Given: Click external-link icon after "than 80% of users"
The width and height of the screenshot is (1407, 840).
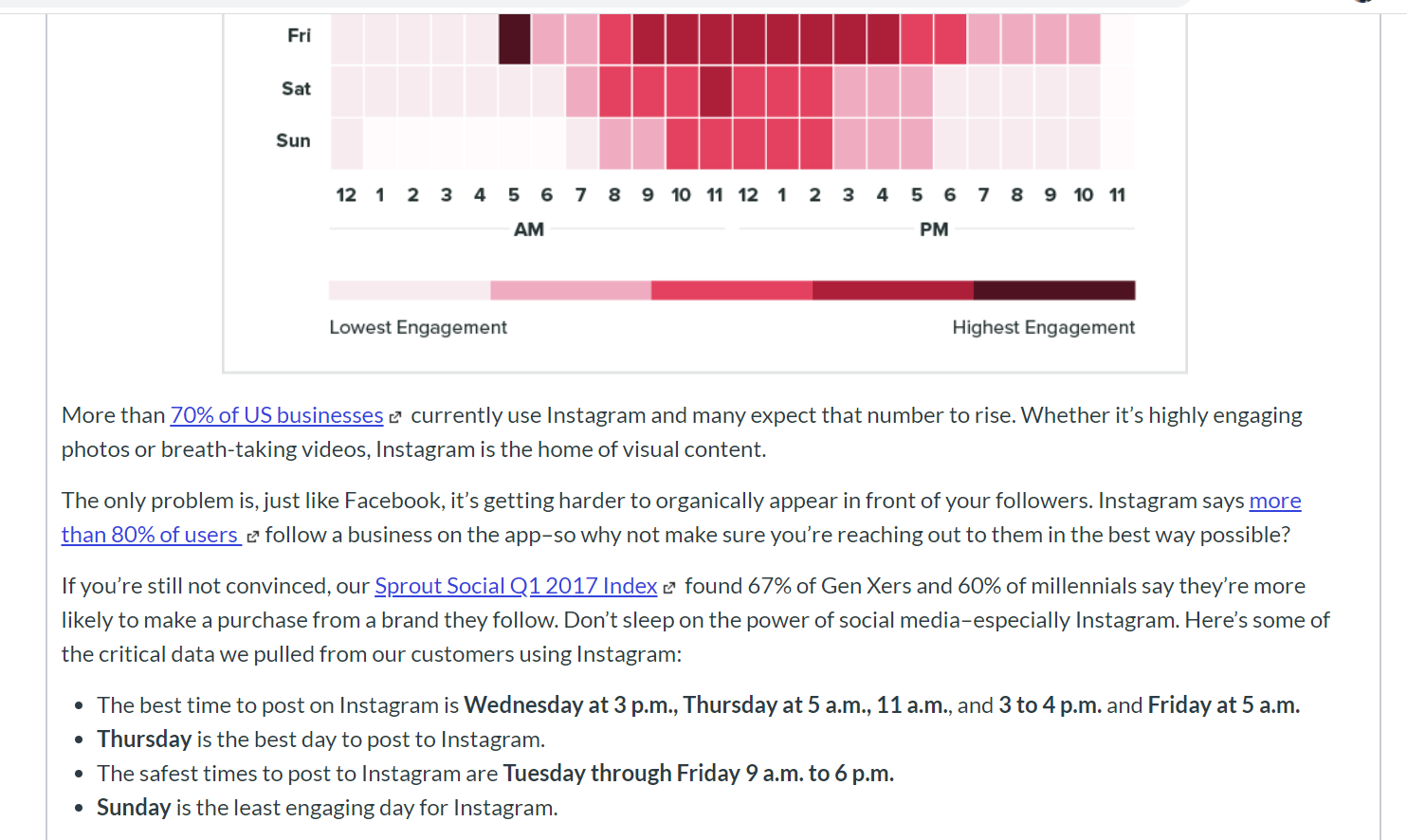Looking at the screenshot, I should click(252, 537).
